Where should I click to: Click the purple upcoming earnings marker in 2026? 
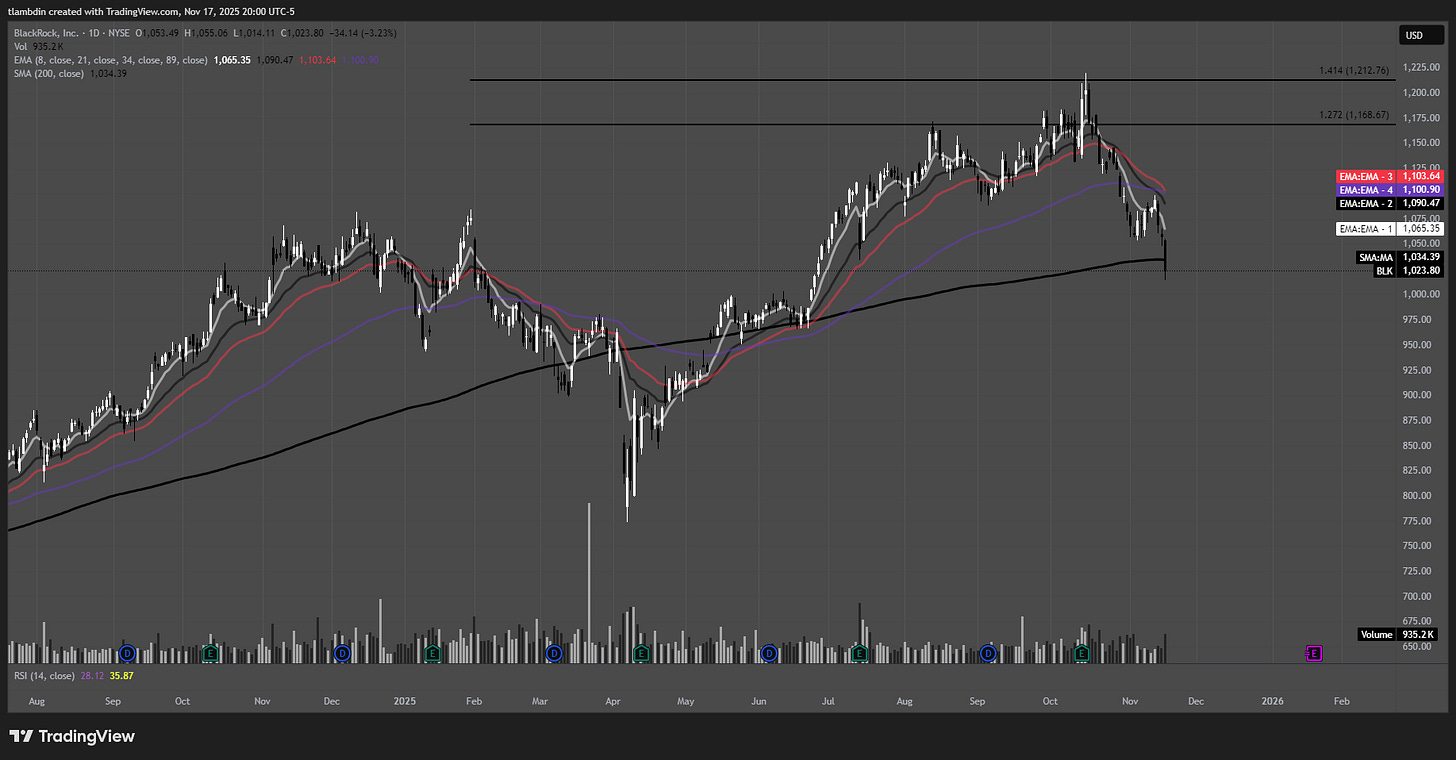point(1314,653)
